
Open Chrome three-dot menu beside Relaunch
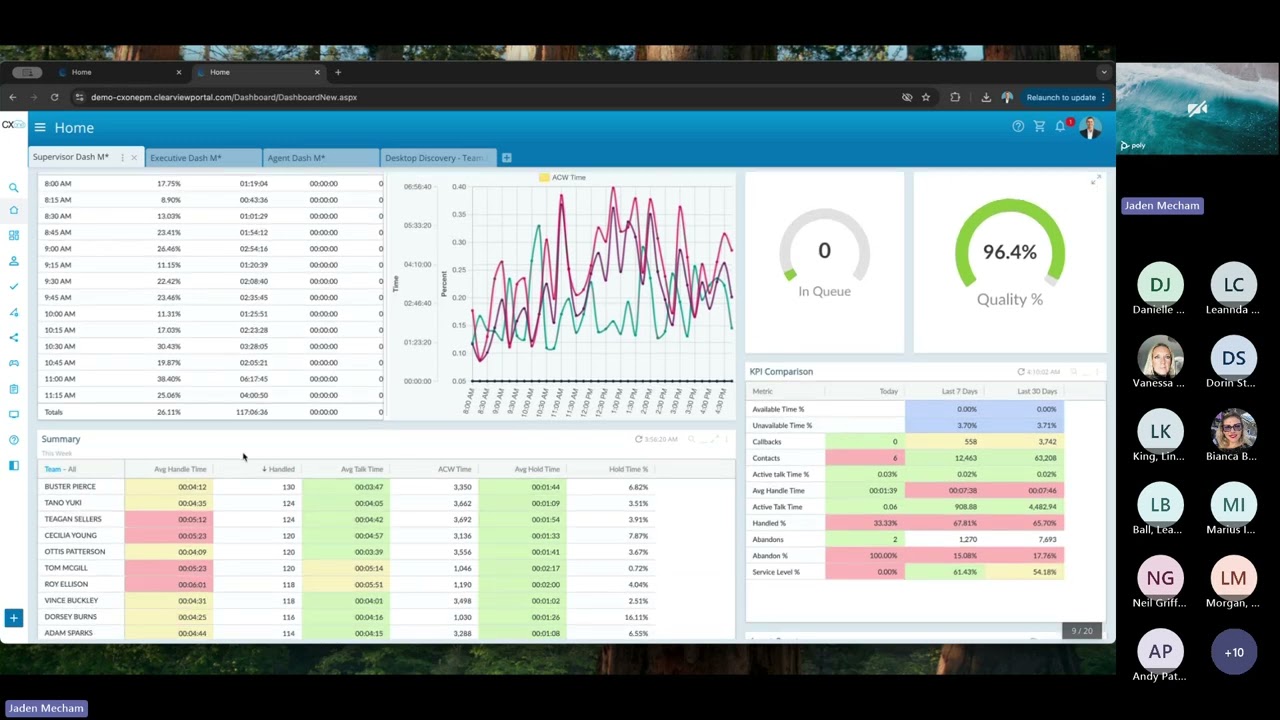pyautogui.click(x=1103, y=97)
